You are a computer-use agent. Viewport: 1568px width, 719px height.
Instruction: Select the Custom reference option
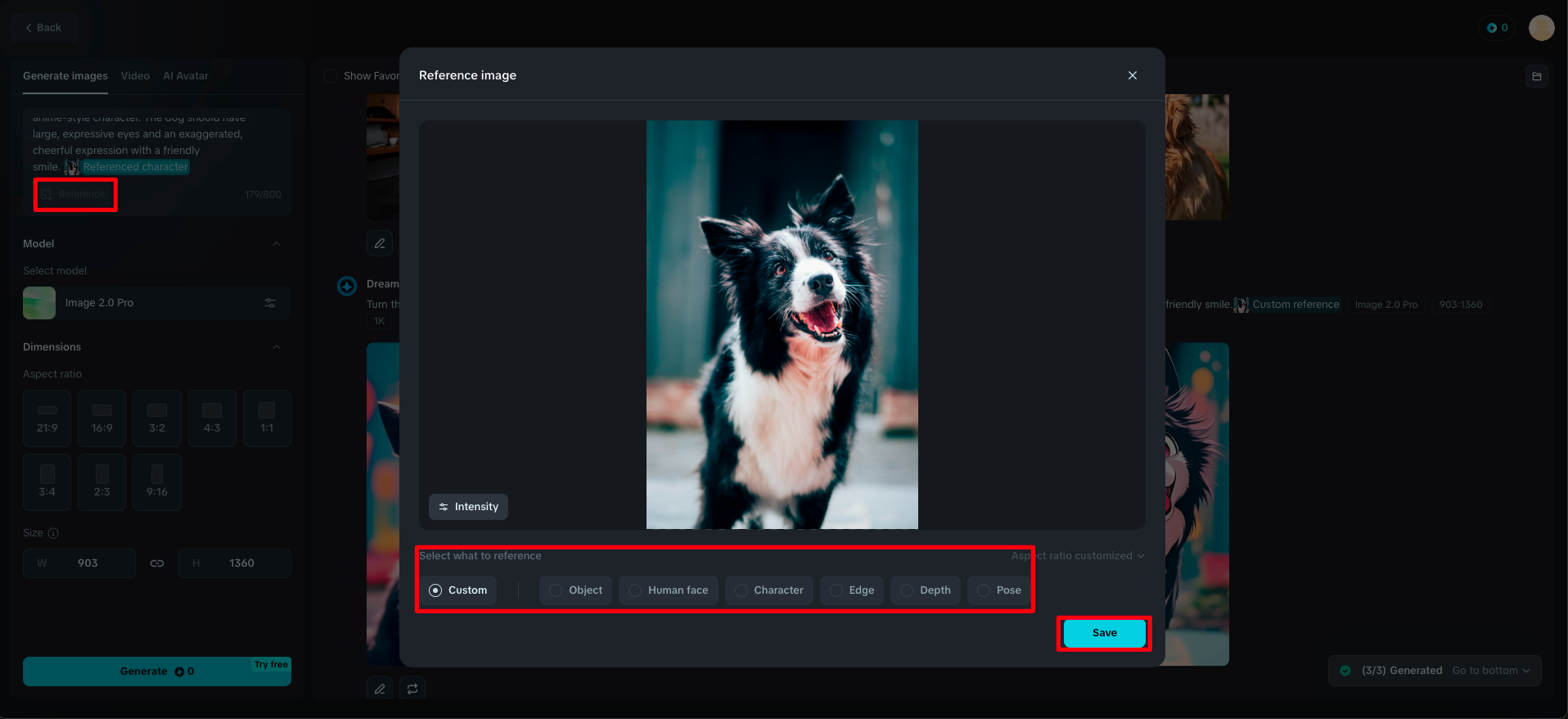pos(458,590)
